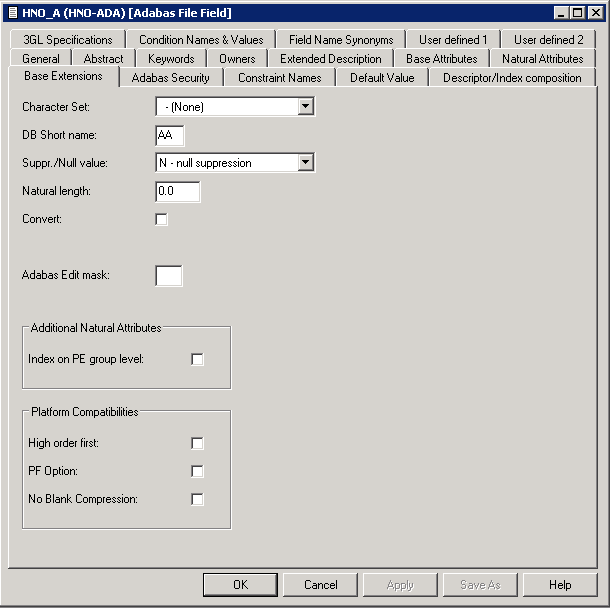
Task: Click the window icon in the title bar
Action: (12, 13)
